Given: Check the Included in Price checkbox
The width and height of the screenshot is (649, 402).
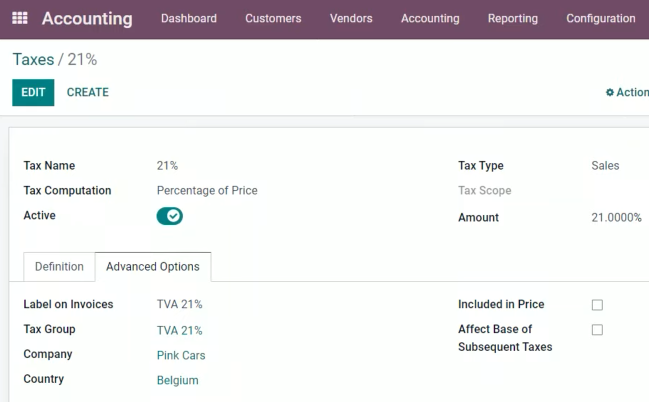Looking at the screenshot, I should (x=597, y=305).
